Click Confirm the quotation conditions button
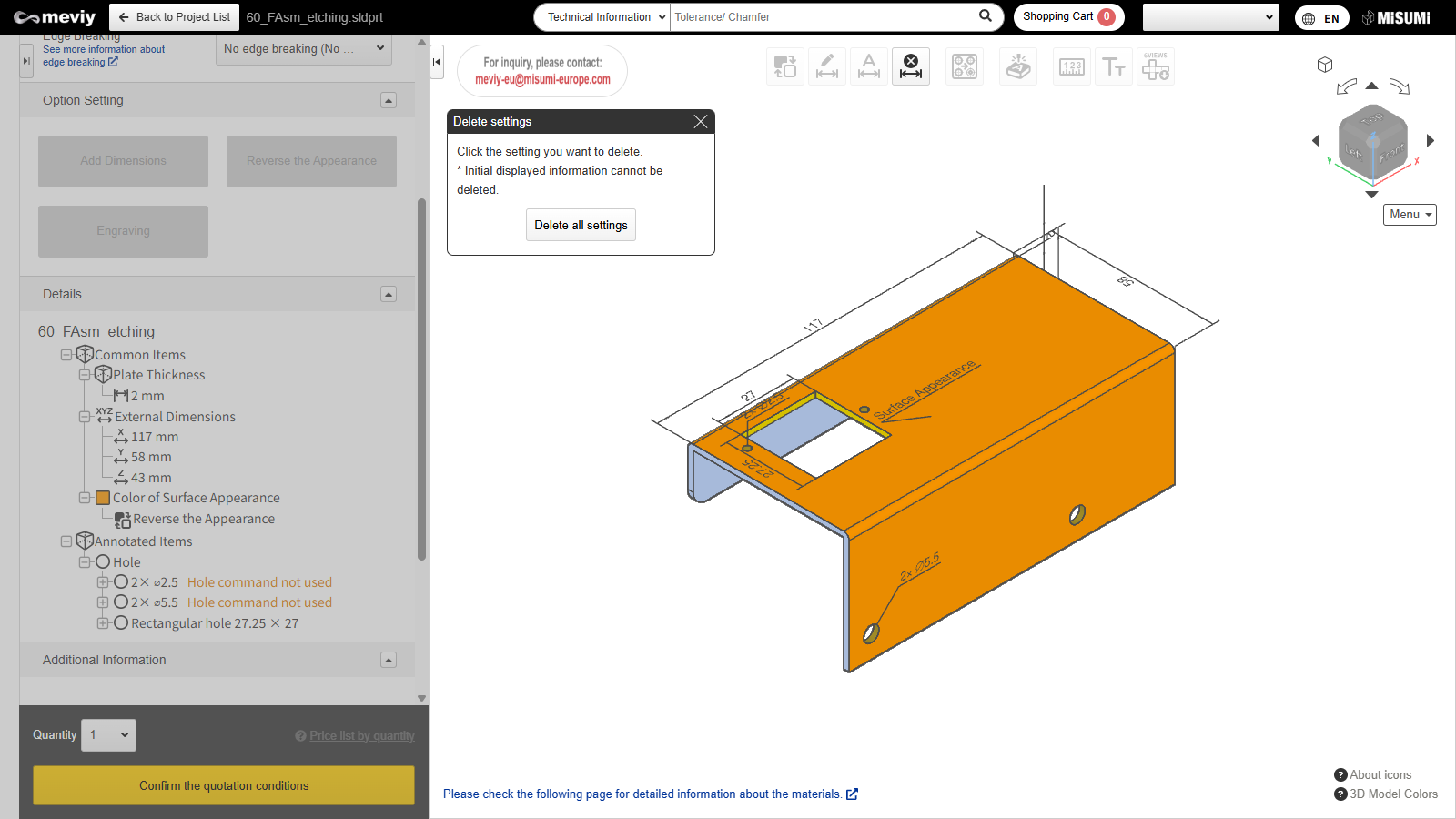Image resolution: width=1456 pixels, height=819 pixels. pyautogui.click(x=224, y=785)
